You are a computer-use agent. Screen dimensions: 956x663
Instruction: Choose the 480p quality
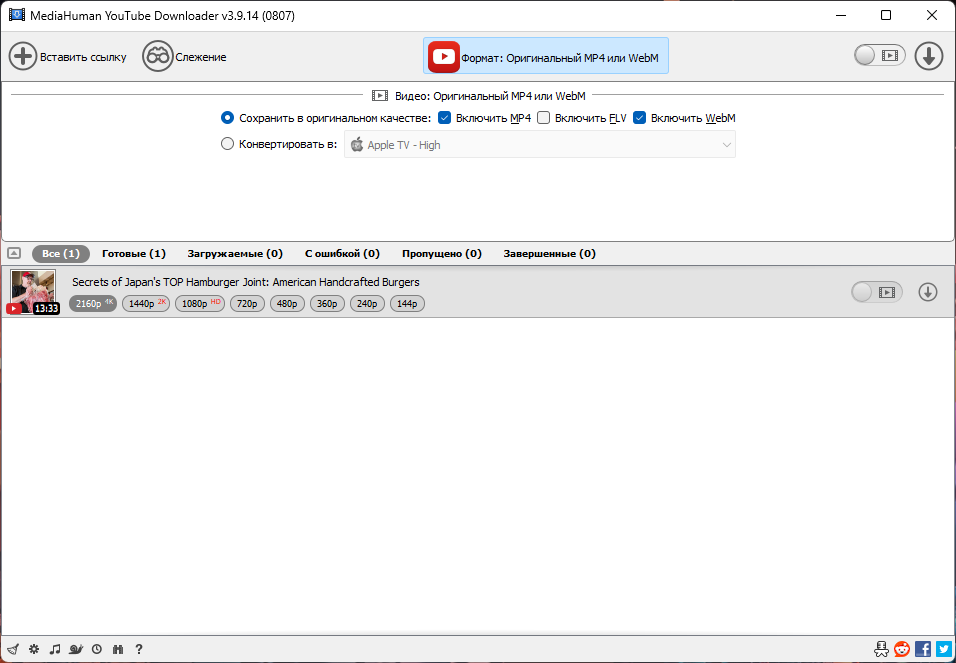[287, 303]
